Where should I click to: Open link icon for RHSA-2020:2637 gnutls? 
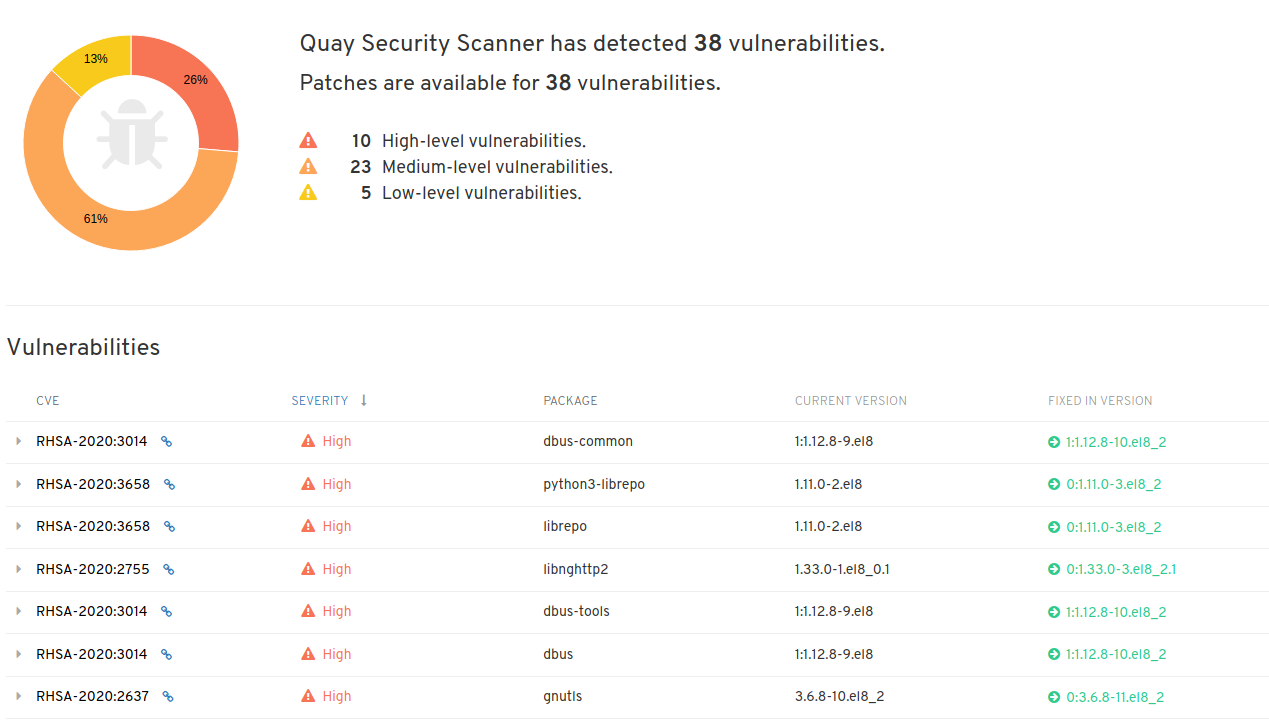(x=169, y=697)
